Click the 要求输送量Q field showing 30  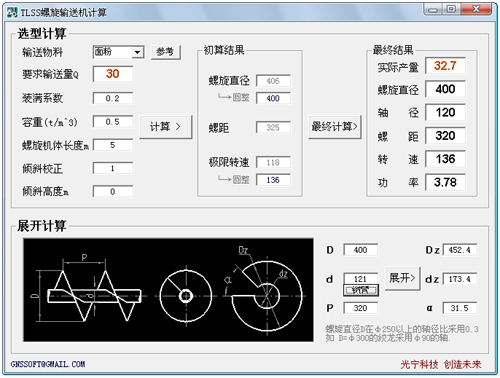point(113,74)
